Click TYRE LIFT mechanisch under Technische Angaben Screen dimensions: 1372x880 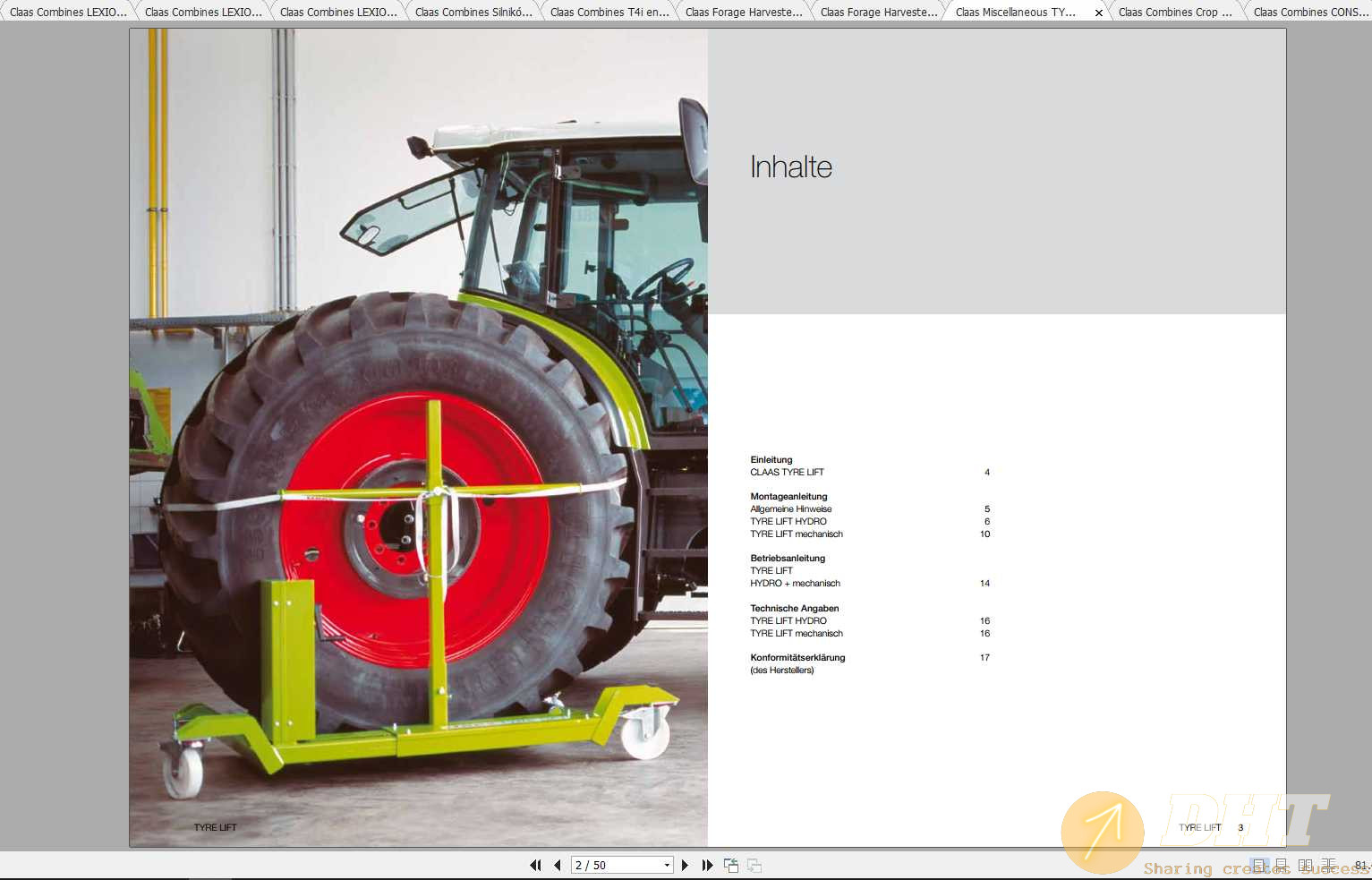[x=797, y=633]
